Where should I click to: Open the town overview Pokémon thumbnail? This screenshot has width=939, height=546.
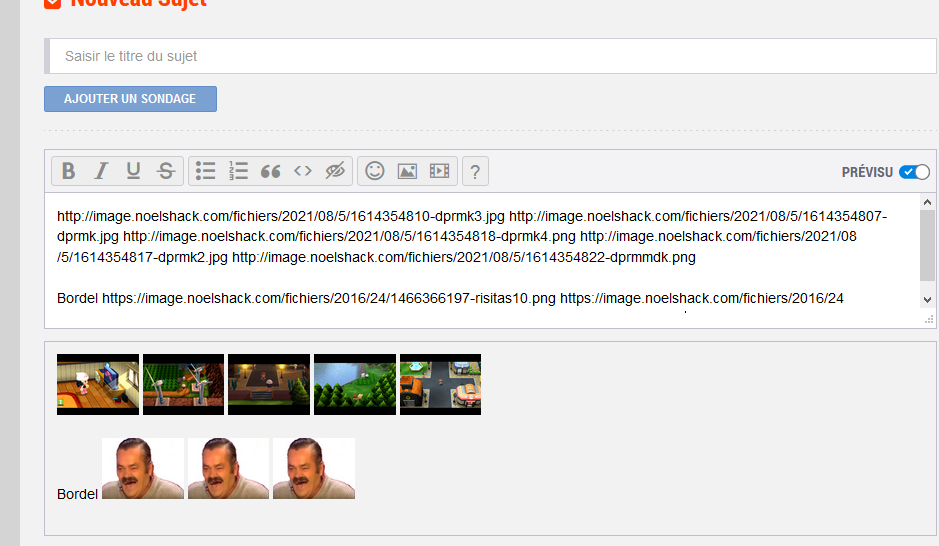point(440,384)
